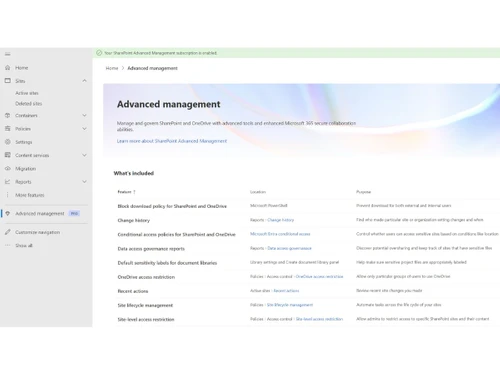Select Advanced management in sidebar

pyautogui.click(x=40, y=213)
